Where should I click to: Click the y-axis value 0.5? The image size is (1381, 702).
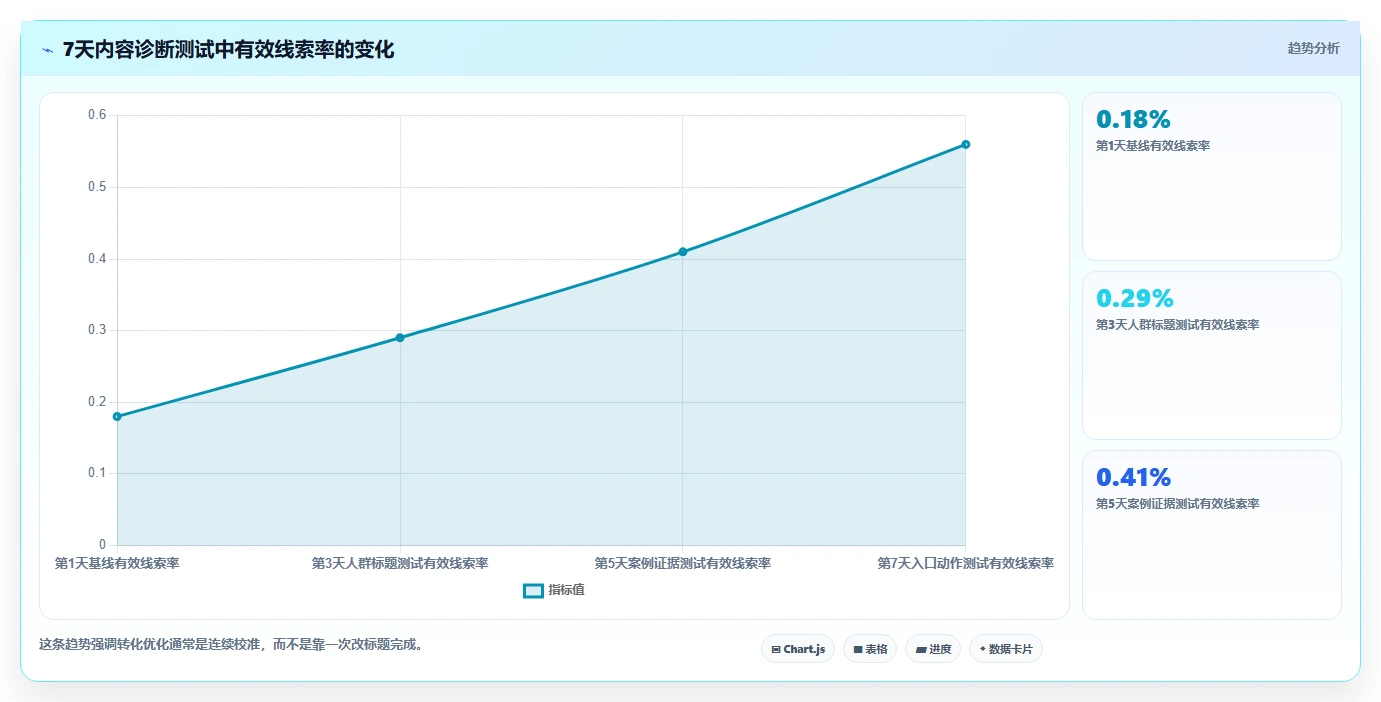point(97,187)
